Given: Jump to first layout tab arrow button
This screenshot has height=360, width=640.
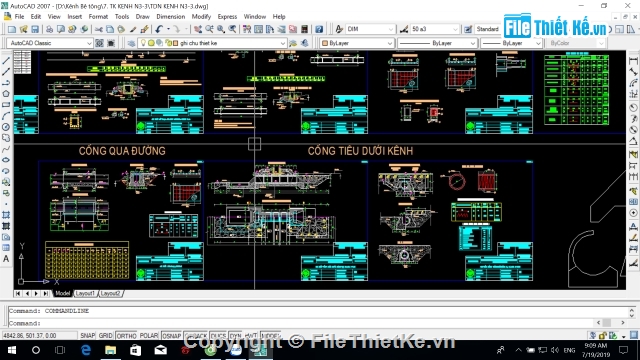Looking at the screenshot, I should [18, 293].
